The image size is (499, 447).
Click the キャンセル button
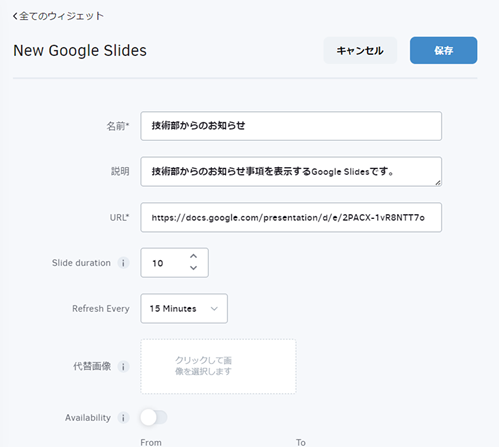(360, 50)
